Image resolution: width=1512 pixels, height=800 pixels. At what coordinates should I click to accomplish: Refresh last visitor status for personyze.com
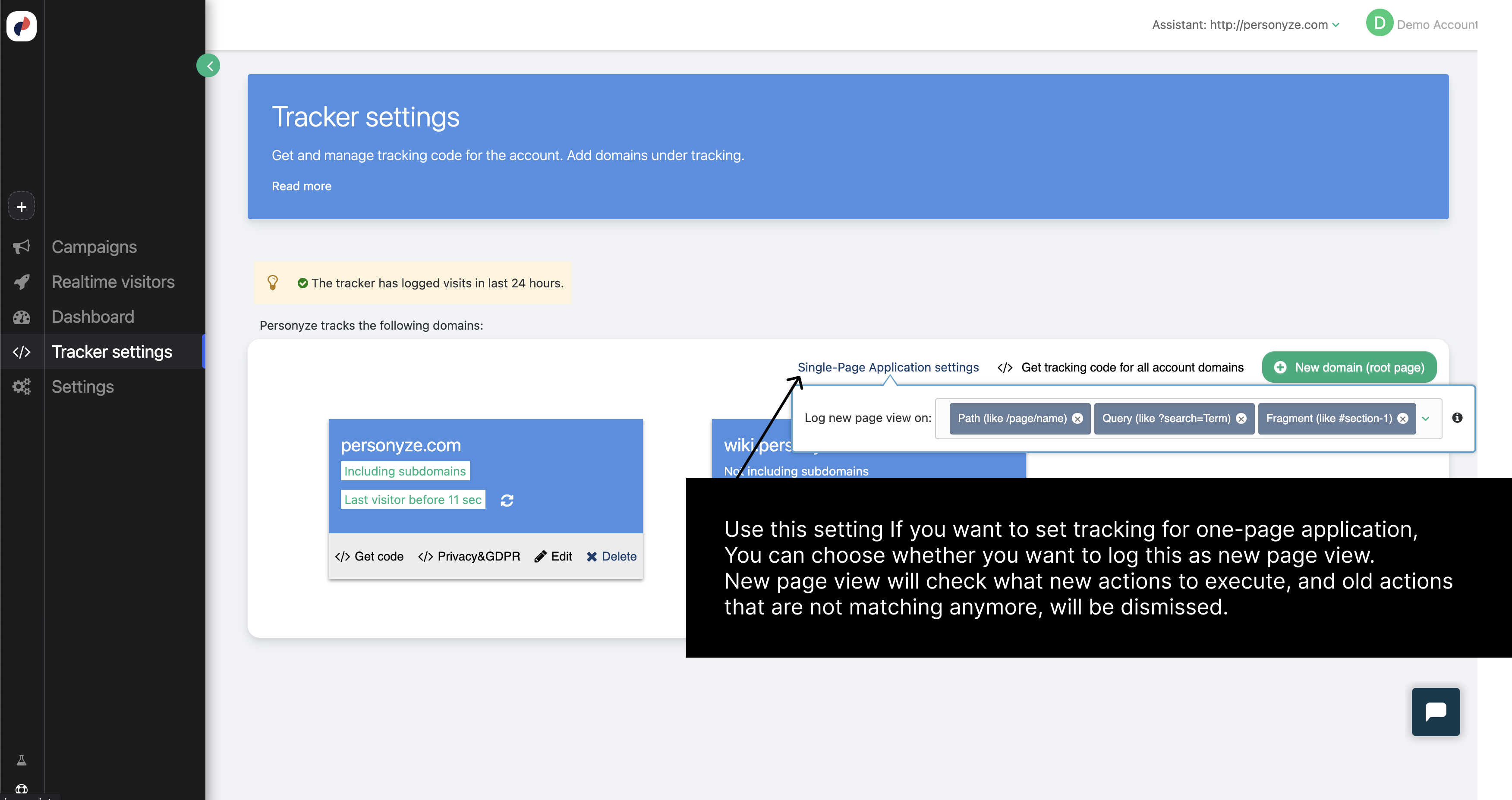point(507,500)
